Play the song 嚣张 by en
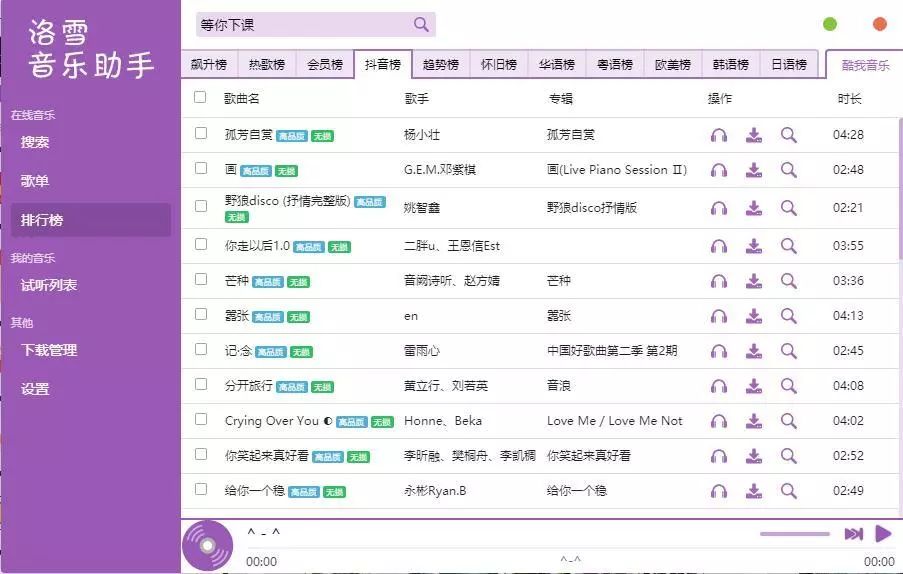 point(719,316)
